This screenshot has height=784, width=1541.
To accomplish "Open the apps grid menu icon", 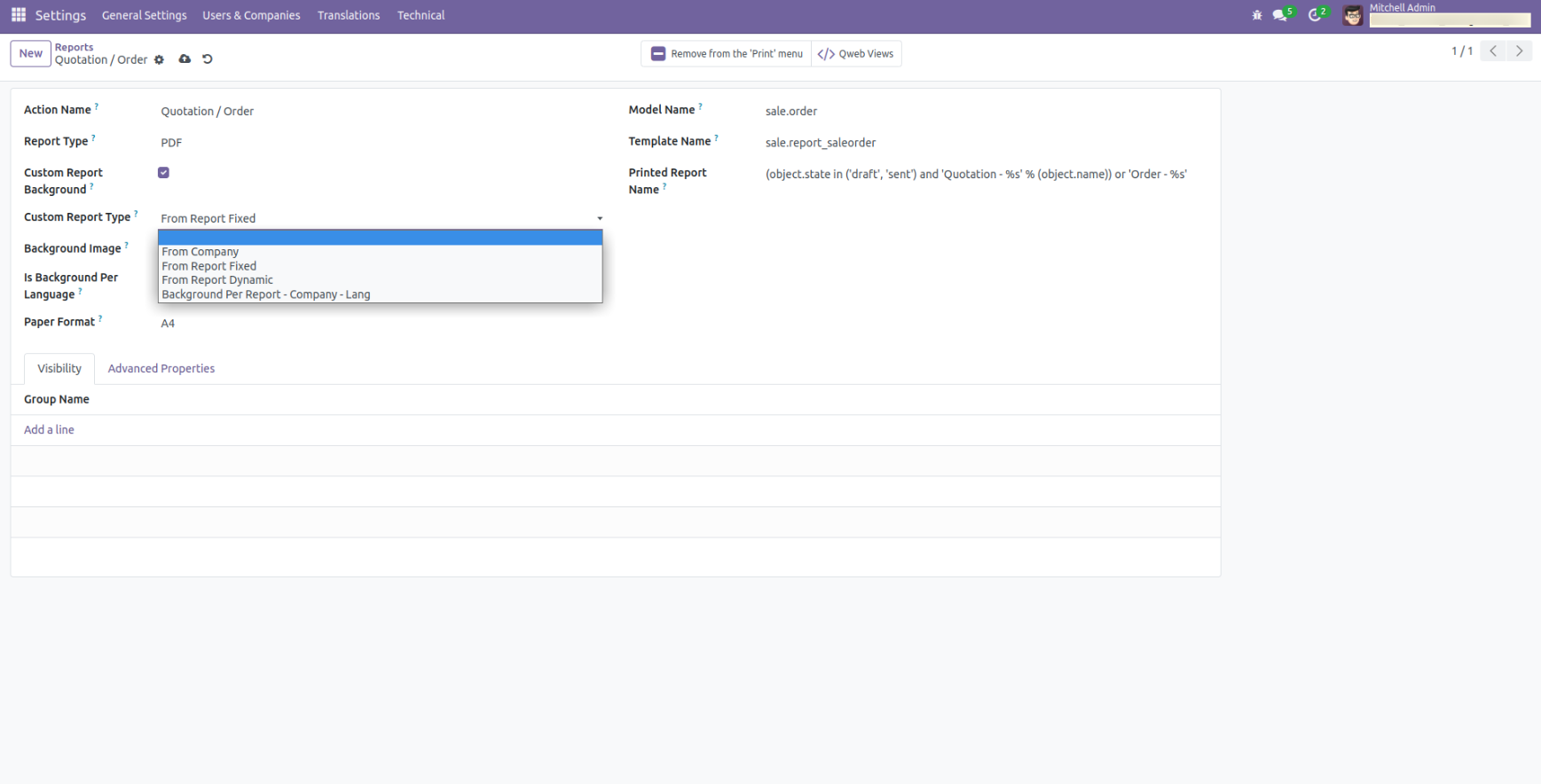I will point(19,15).
